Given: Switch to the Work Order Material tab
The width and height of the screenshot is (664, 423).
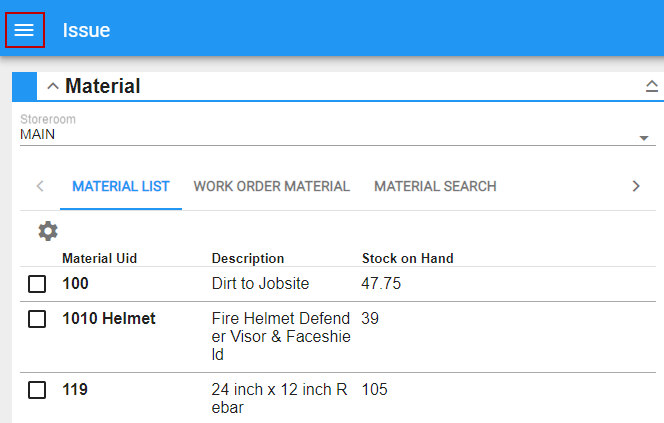Looking at the screenshot, I should [x=271, y=186].
